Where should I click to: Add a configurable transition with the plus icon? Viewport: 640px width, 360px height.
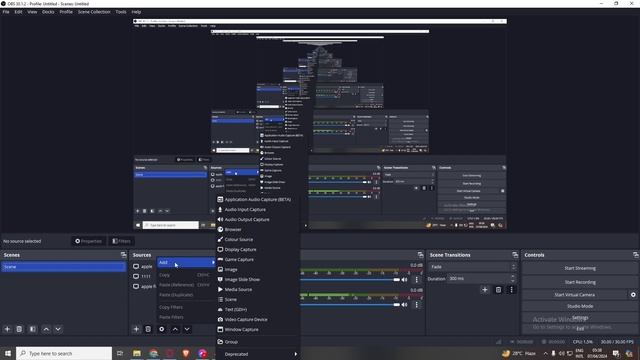point(484,290)
